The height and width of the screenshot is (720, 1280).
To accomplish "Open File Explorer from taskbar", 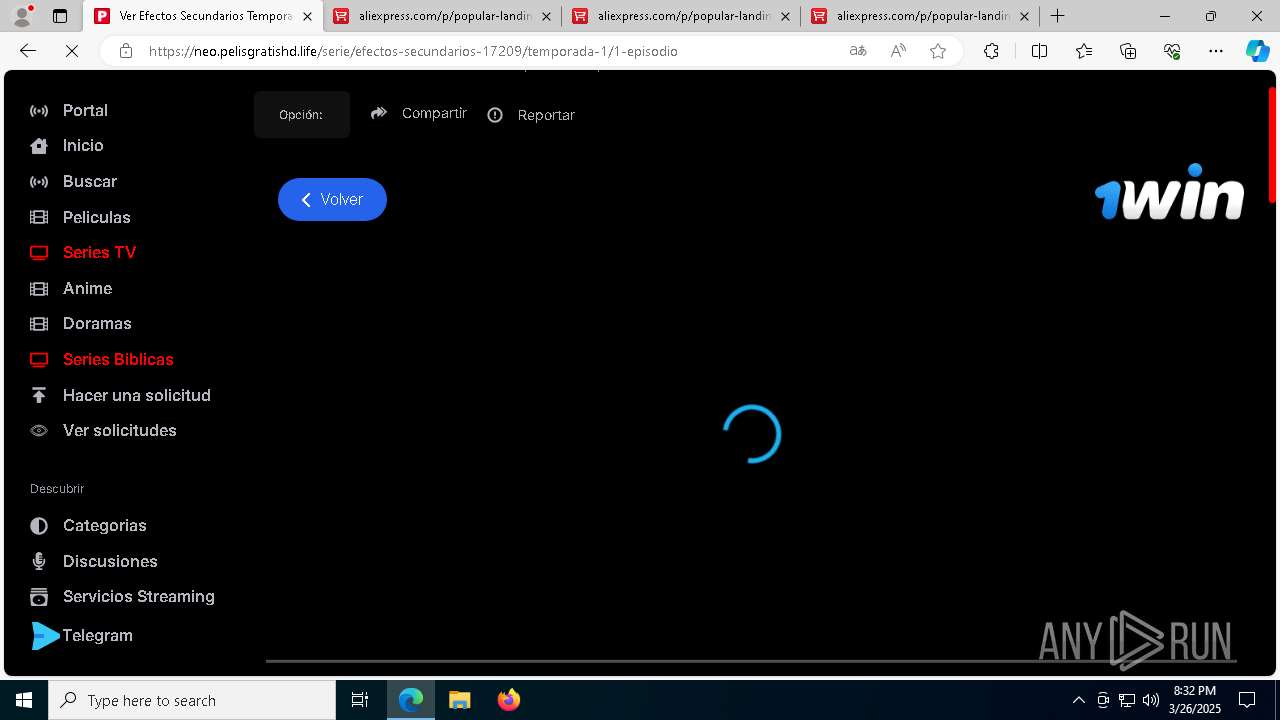I will 459,700.
